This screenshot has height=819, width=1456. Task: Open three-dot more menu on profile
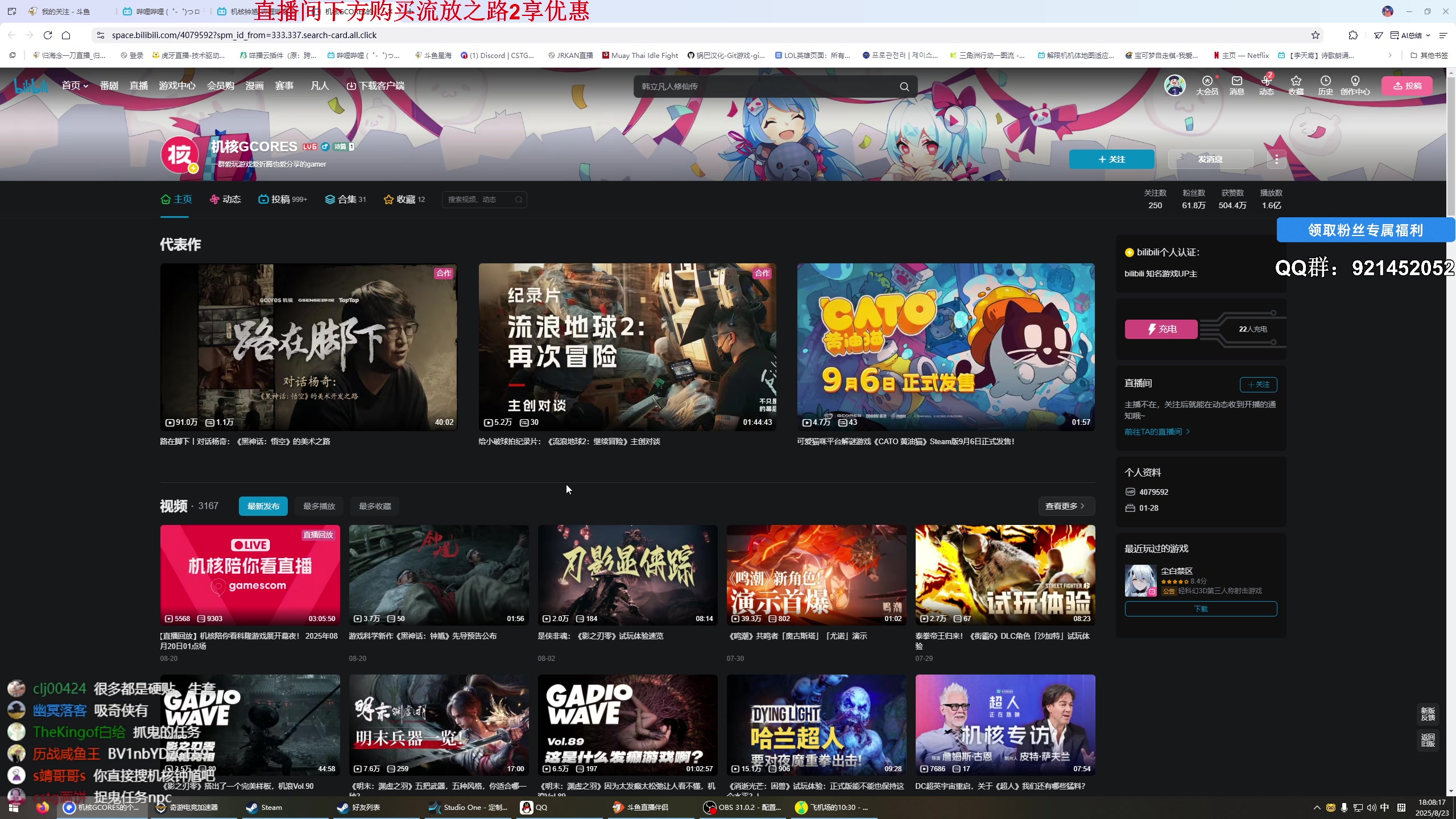point(1276,159)
